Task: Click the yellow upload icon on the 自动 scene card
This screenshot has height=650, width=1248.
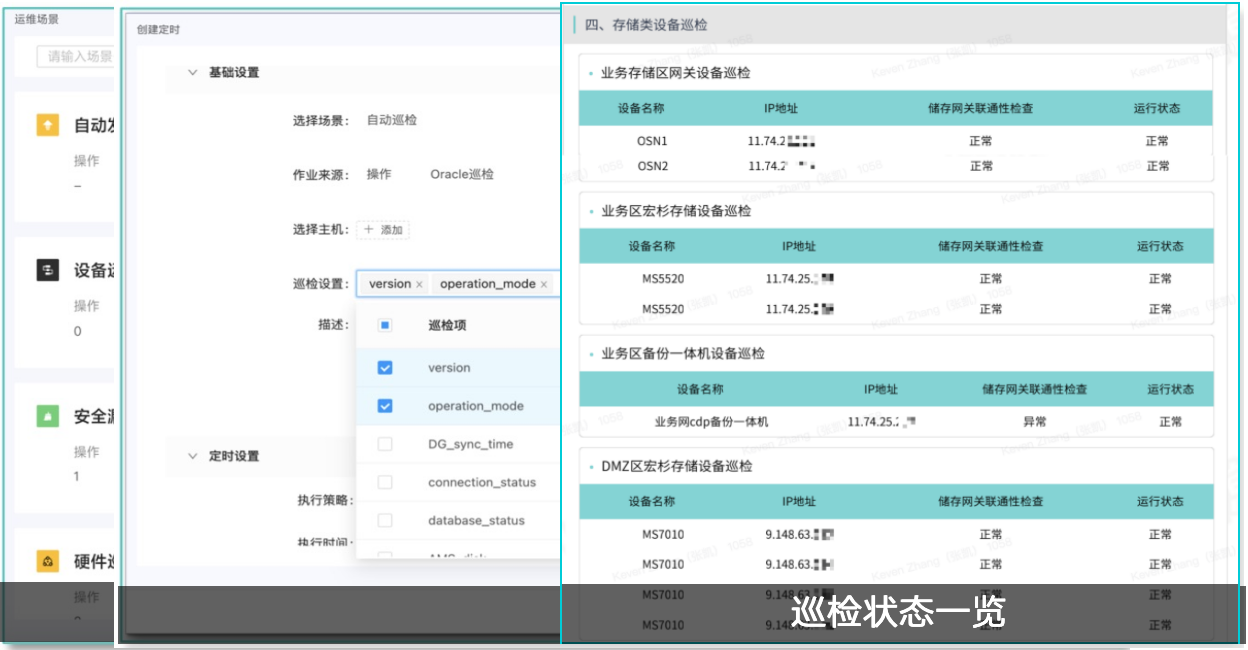Action: tap(47, 125)
